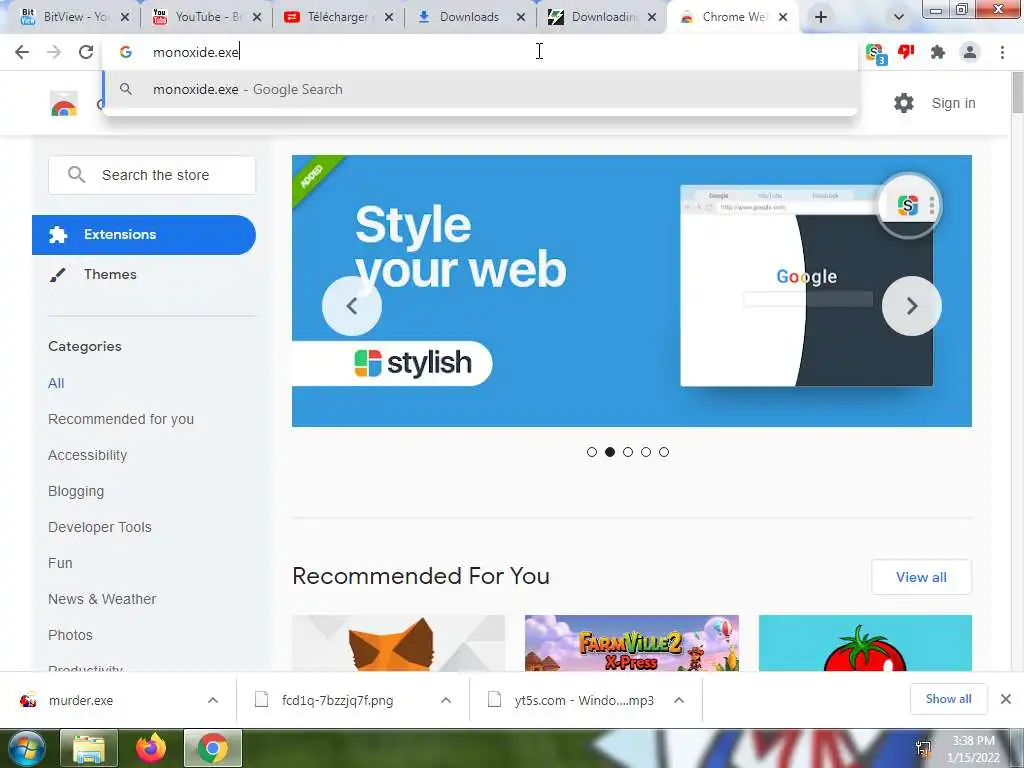The image size is (1024, 768).
Task: Open the FarmVille 2 X-Press card
Action: tap(632, 643)
